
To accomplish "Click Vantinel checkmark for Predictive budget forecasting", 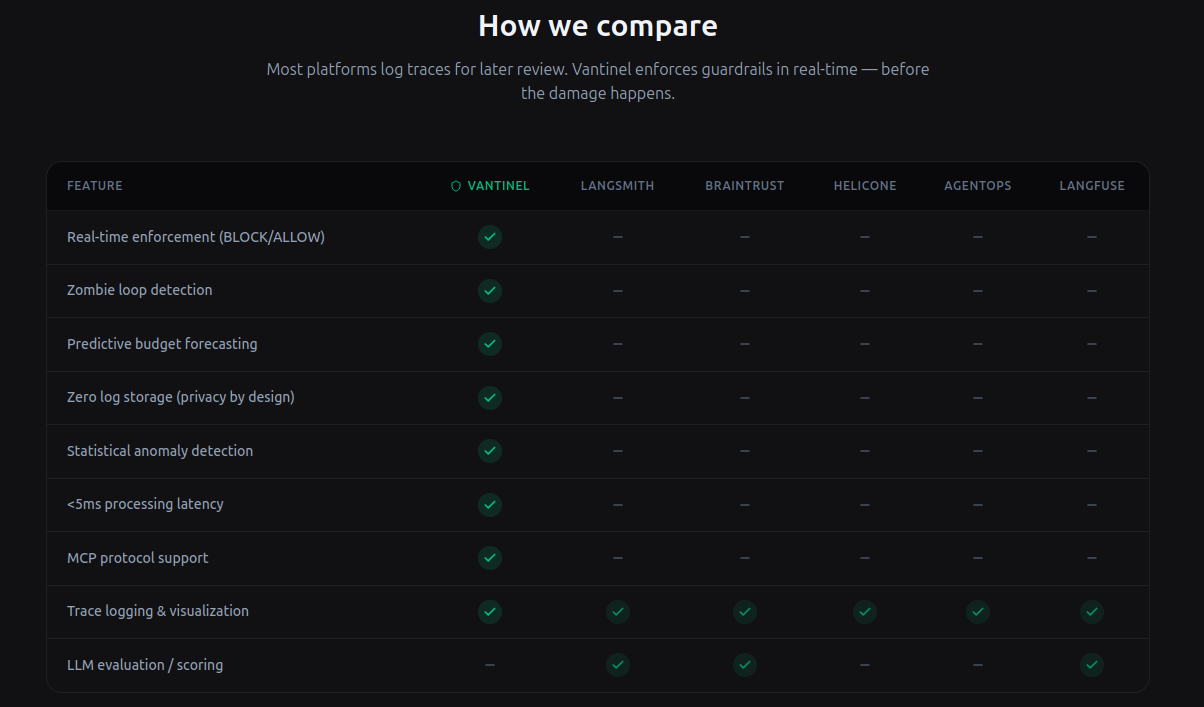I will point(490,344).
